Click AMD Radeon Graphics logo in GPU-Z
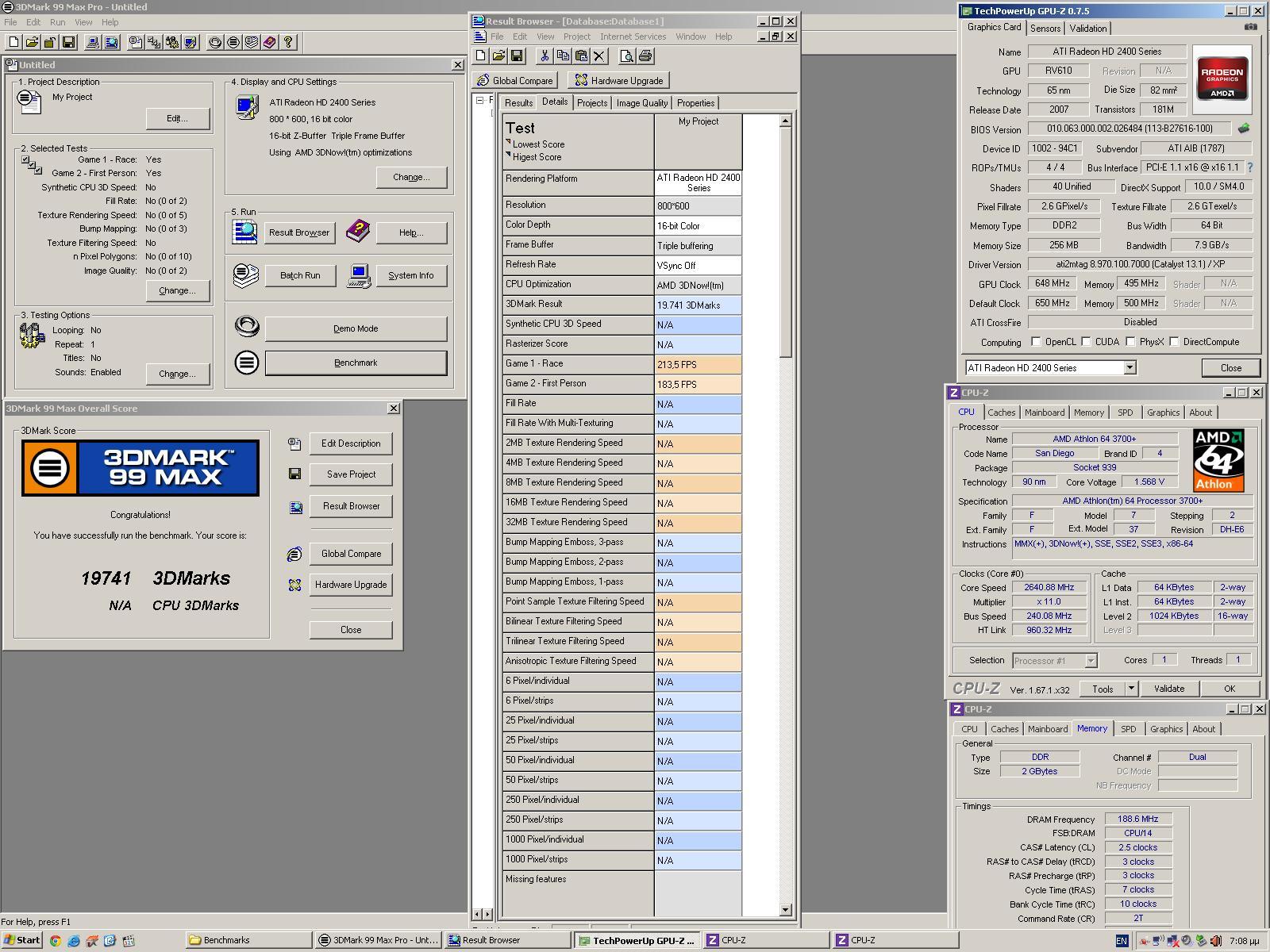 pos(1223,79)
